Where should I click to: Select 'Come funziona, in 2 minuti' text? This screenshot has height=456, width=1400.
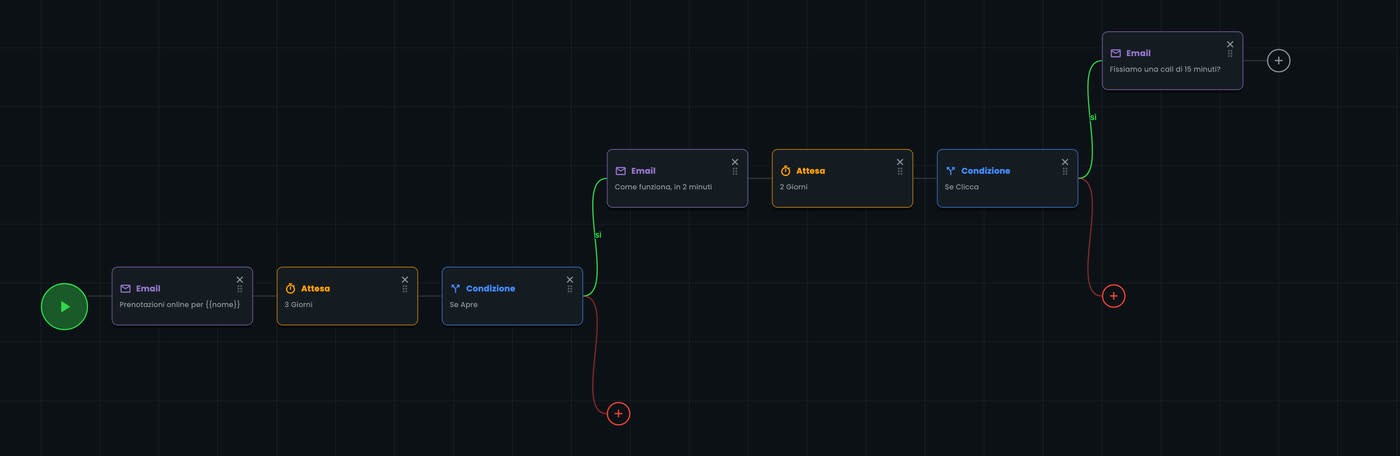[663, 187]
